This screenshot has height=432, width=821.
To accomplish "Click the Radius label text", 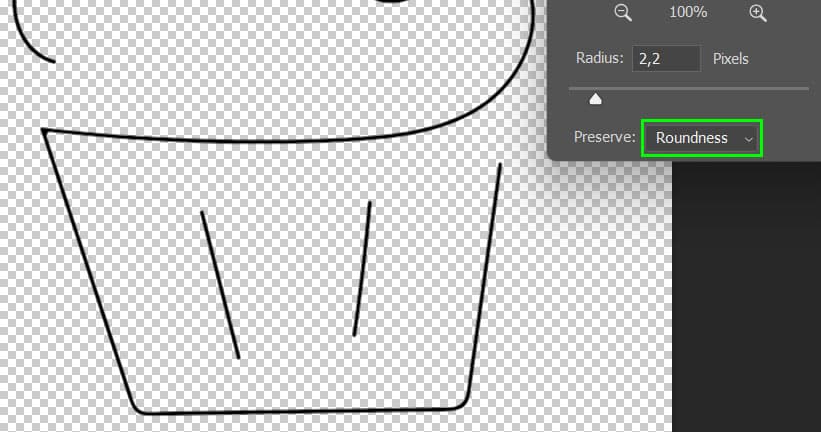I will [x=600, y=59].
